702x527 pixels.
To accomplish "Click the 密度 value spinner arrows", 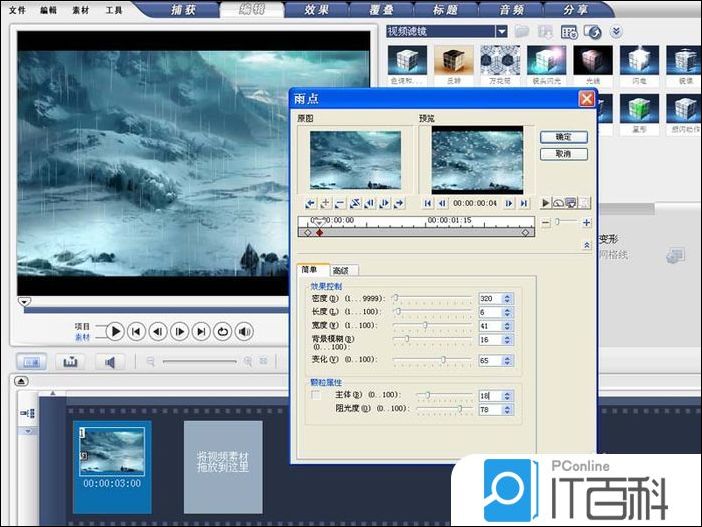I will pos(508,298).
